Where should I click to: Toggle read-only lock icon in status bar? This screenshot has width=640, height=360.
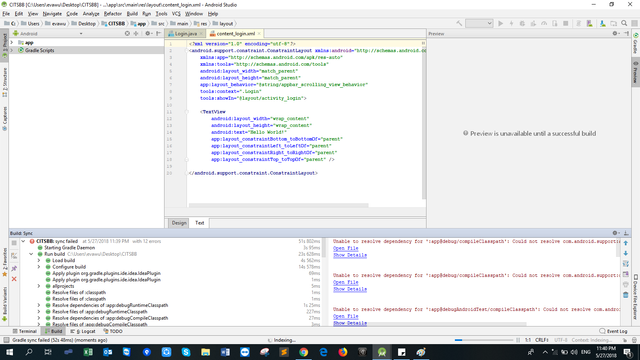pyautogui.click(x=625, y=340)
